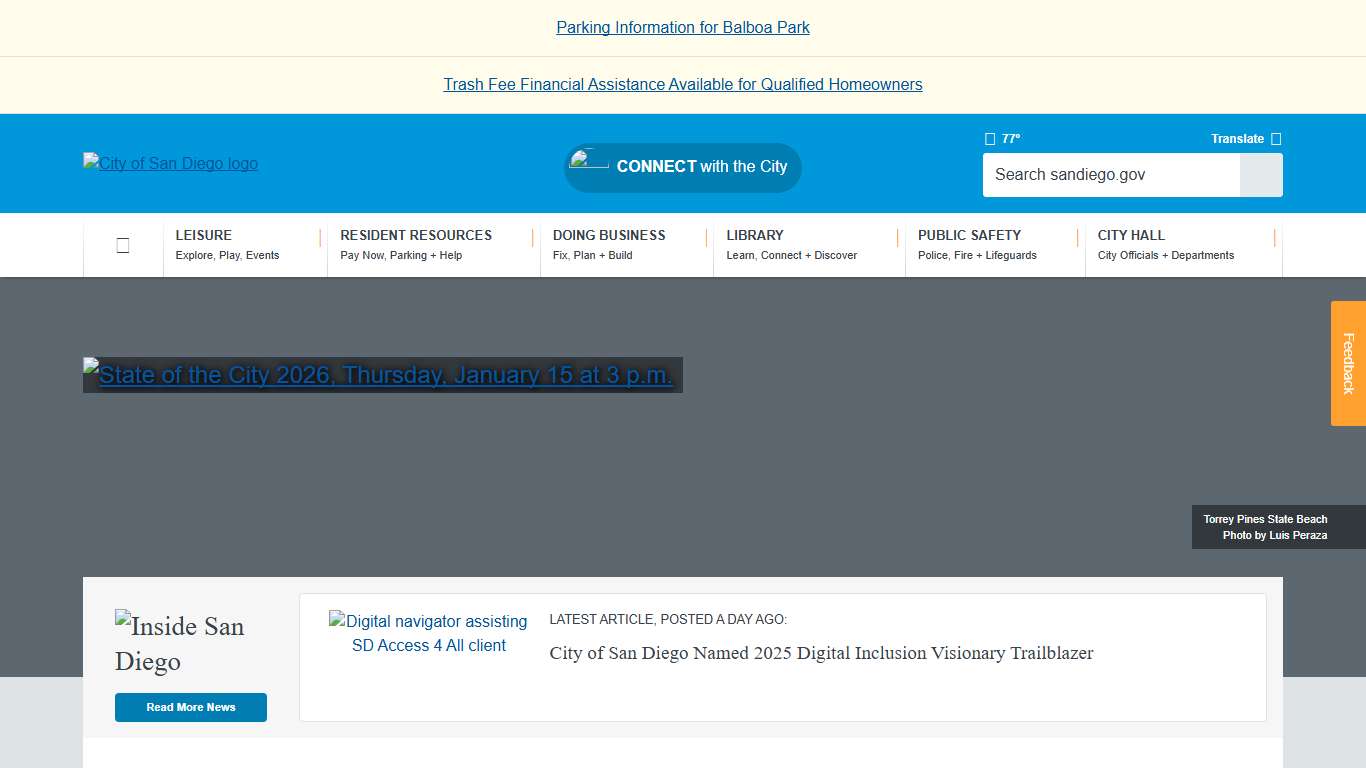Click the Torrey Pines State Beach photo credit
The height and width of the screenshot is (768, 1366).
point(1265,527)
